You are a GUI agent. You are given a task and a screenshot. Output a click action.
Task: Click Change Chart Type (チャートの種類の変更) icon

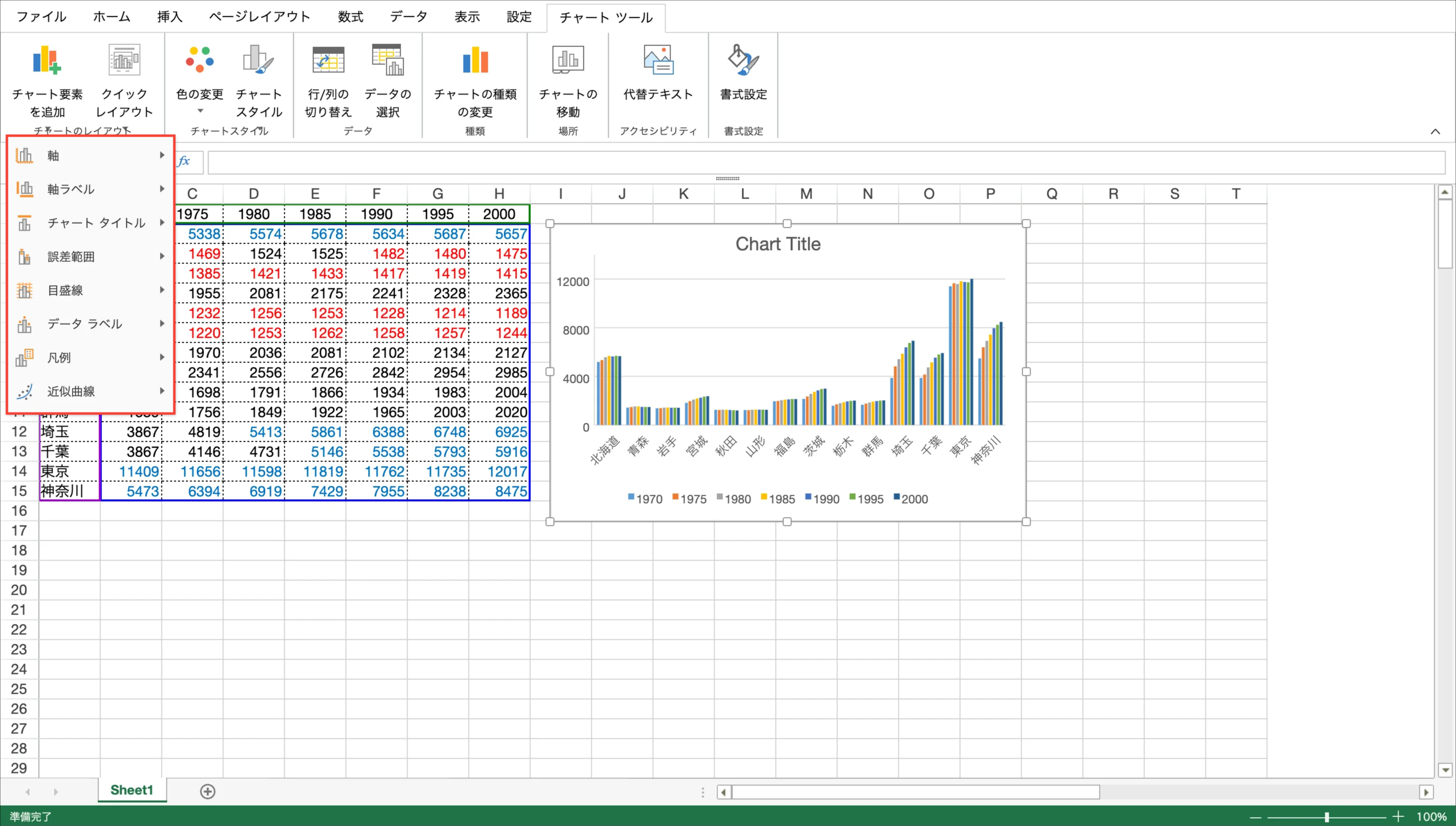pos(475,60)
